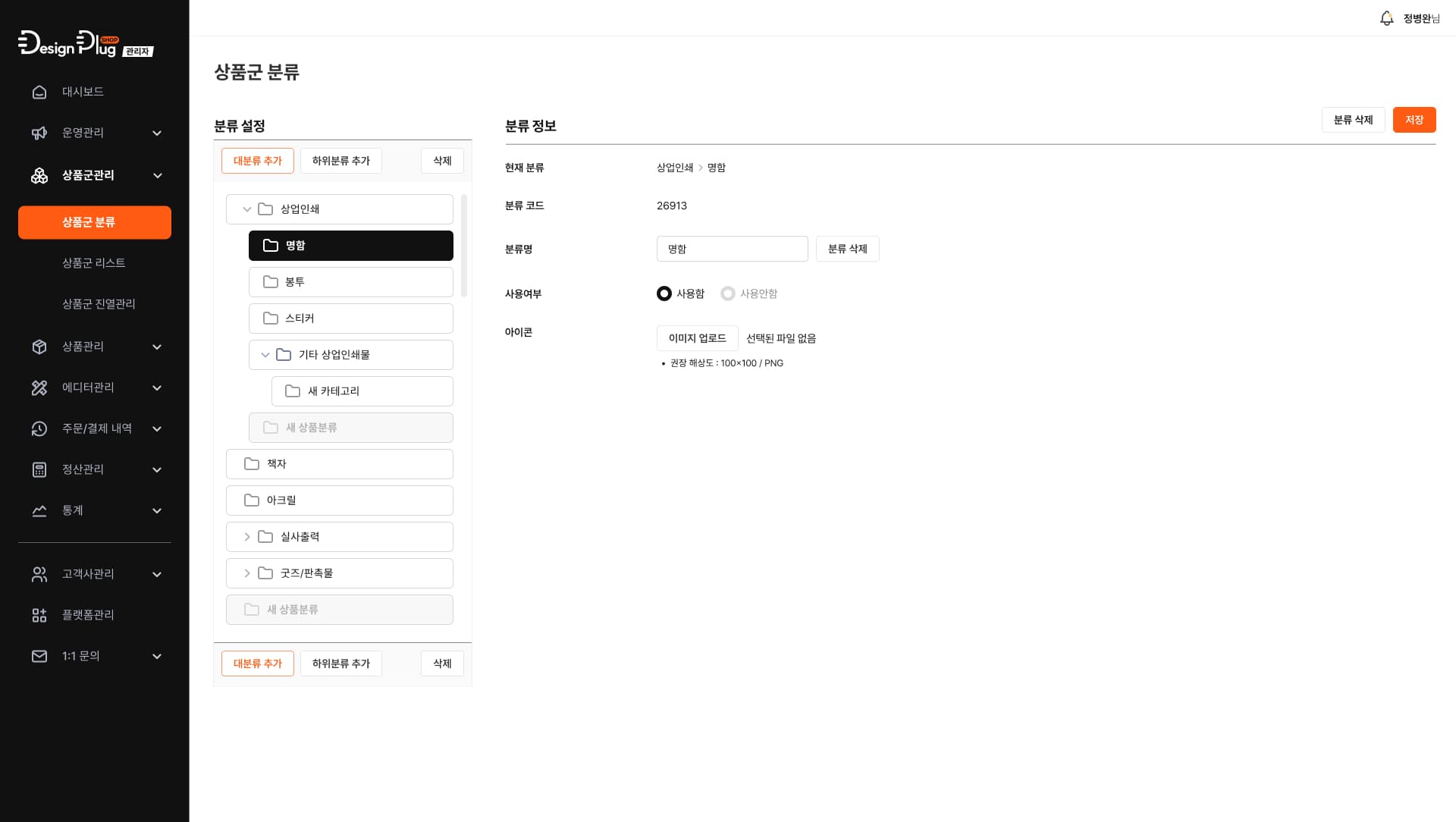Click the 주문/결제 내역 history icon

(39, 428)
